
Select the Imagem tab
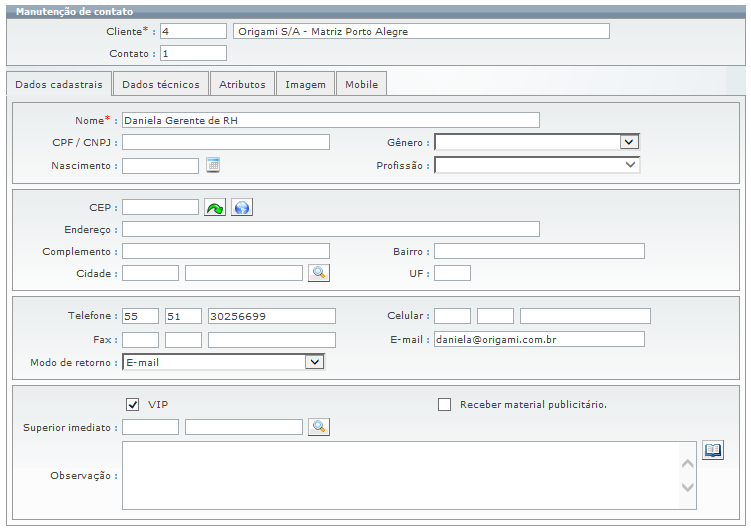click(305, 84)
